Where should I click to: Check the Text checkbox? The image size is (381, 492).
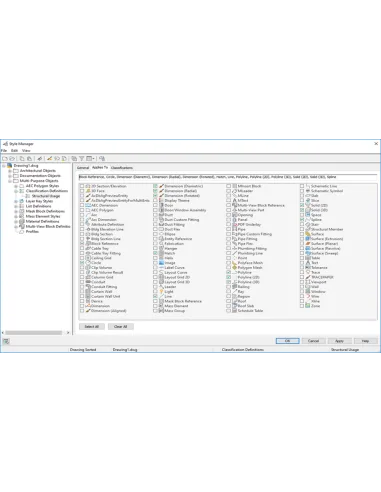(302, 263)
